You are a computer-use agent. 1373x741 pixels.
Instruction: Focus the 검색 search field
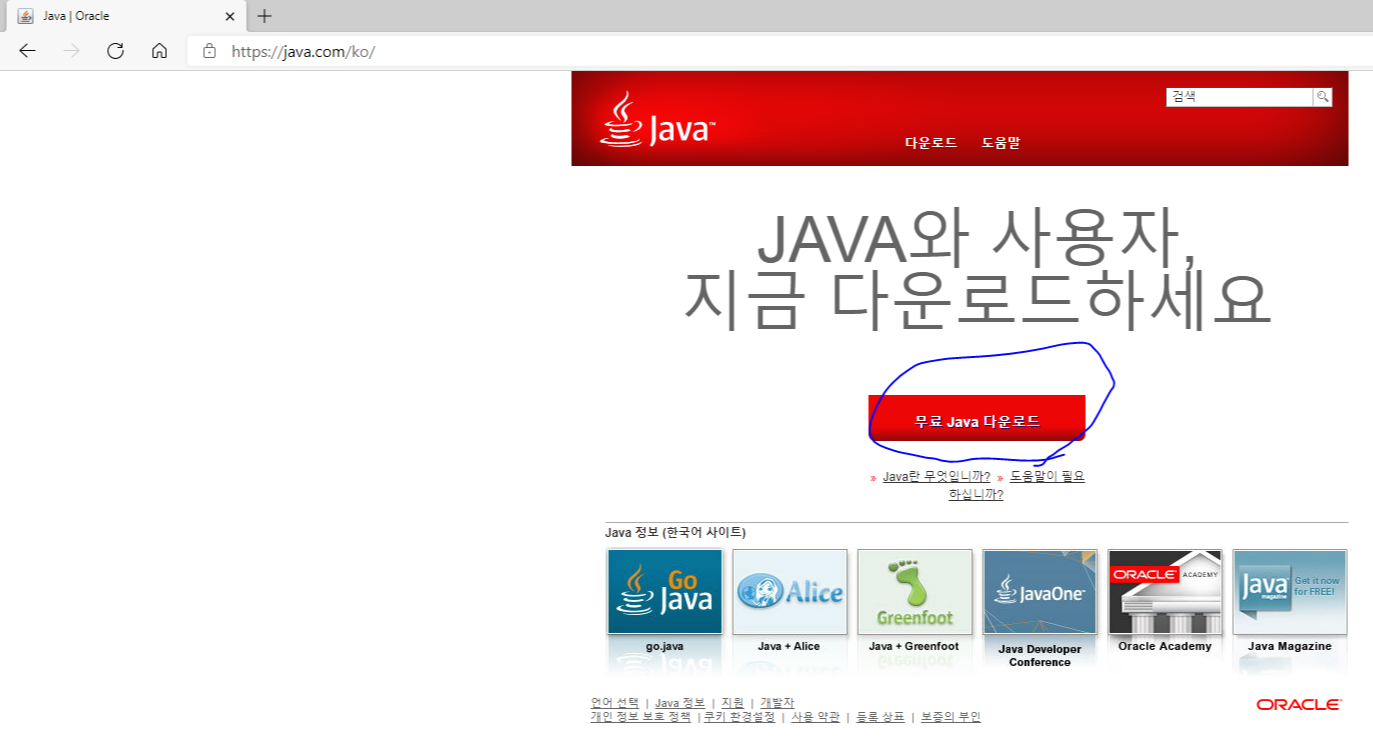[1240, 97]
